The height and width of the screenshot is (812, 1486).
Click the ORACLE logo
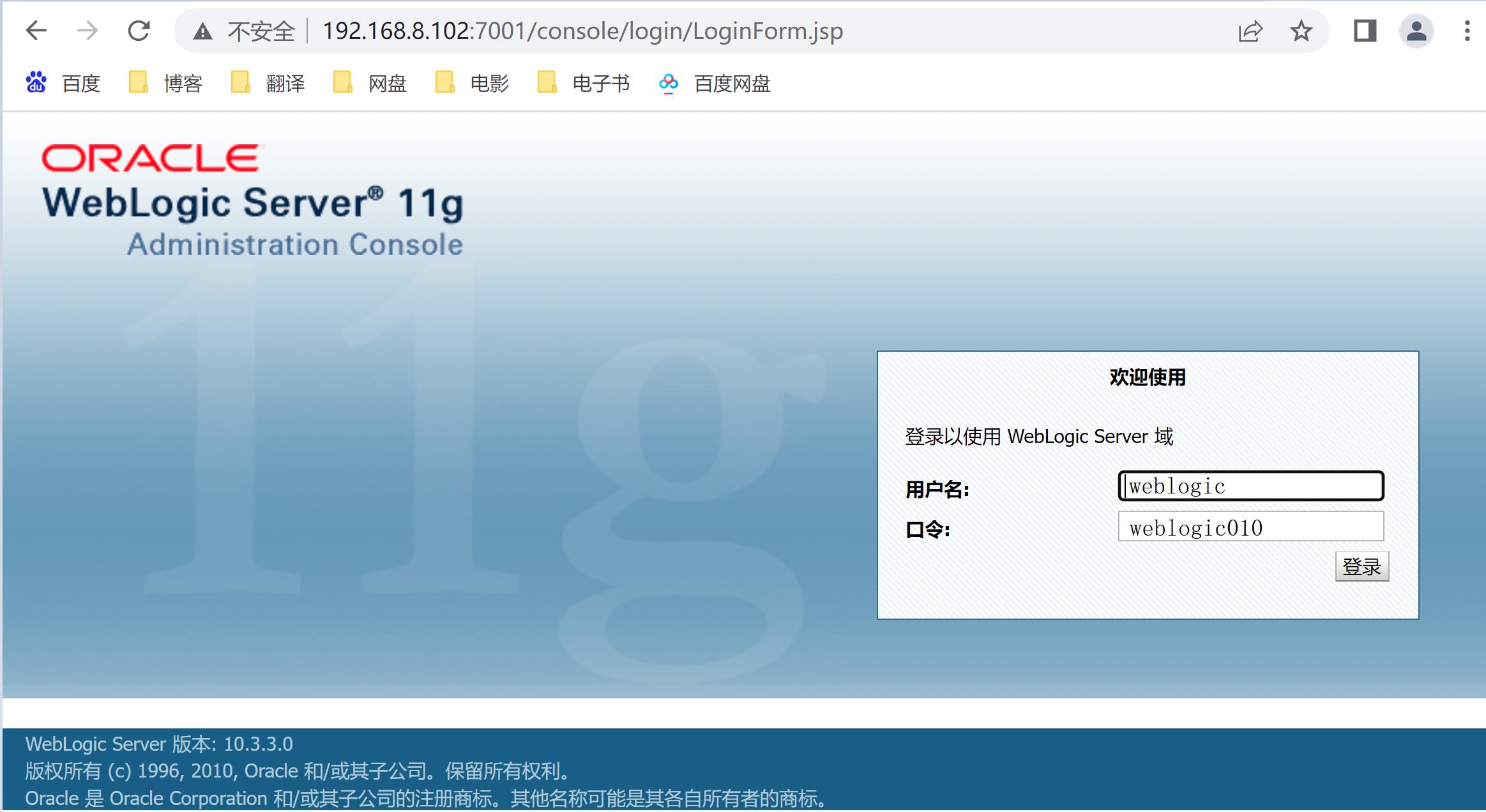pyautogui.click(x=151, y=158)
